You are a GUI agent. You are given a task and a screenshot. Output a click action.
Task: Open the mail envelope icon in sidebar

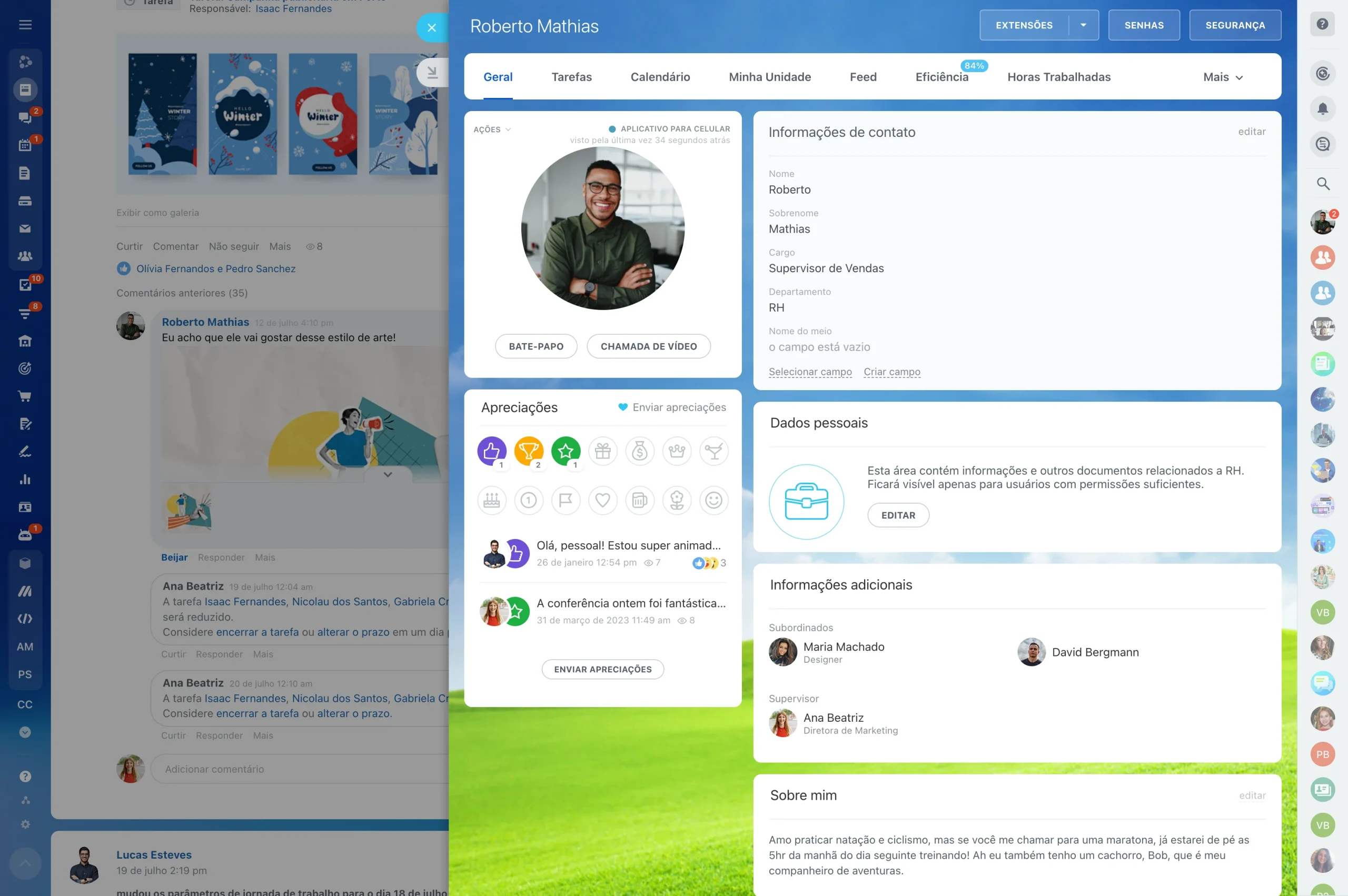pyautogui.click(x=25, y=228)
